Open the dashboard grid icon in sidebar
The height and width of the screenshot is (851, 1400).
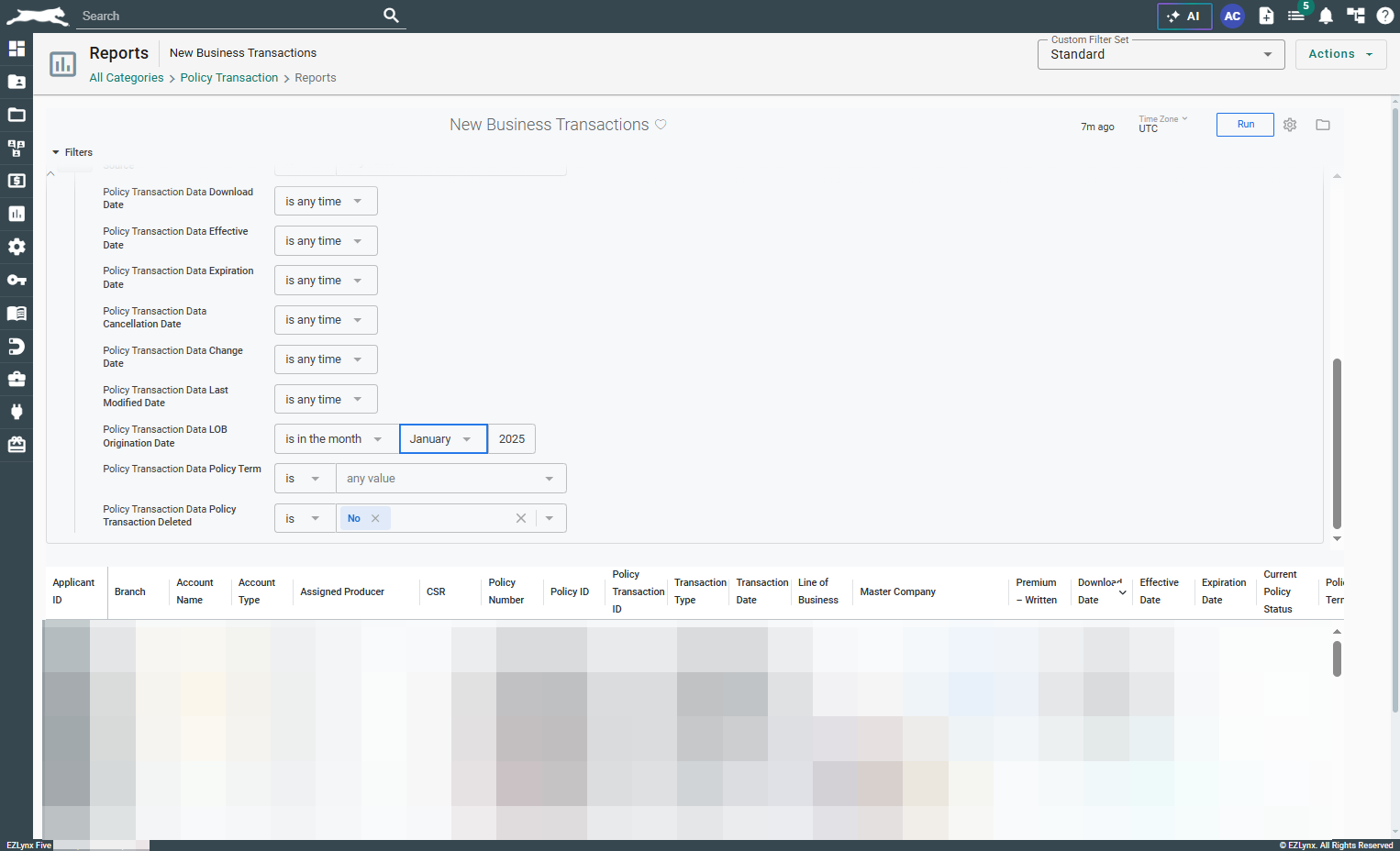(17, 49)
